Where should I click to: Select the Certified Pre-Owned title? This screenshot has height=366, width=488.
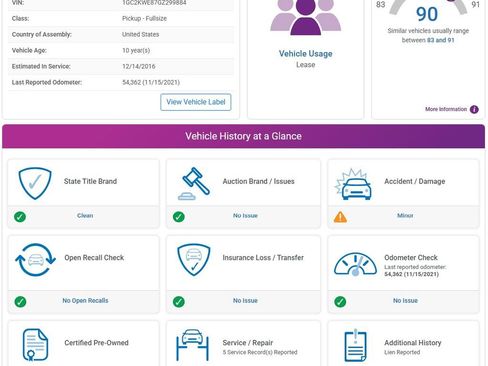click(x=96, y=343)
